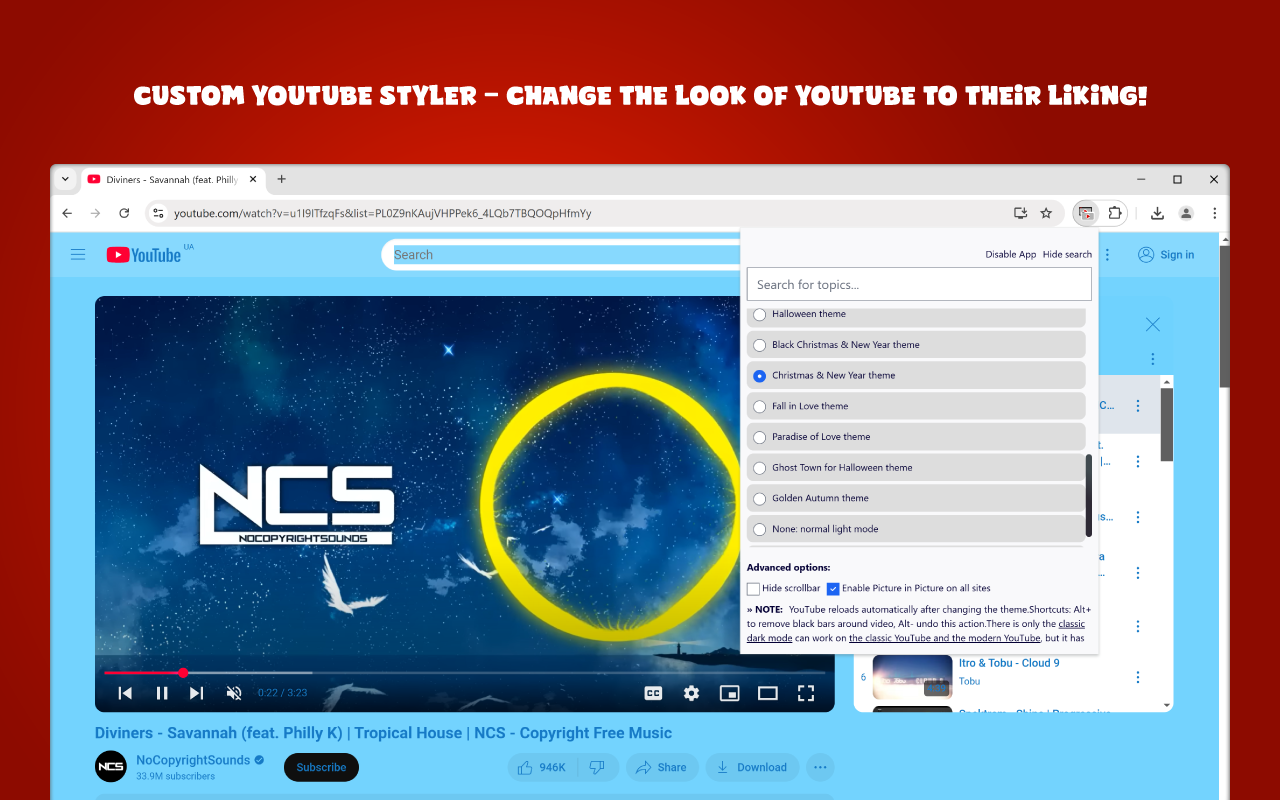Like the video with 946K likes
The image size is (1280, 800).
tap(542, 767)
